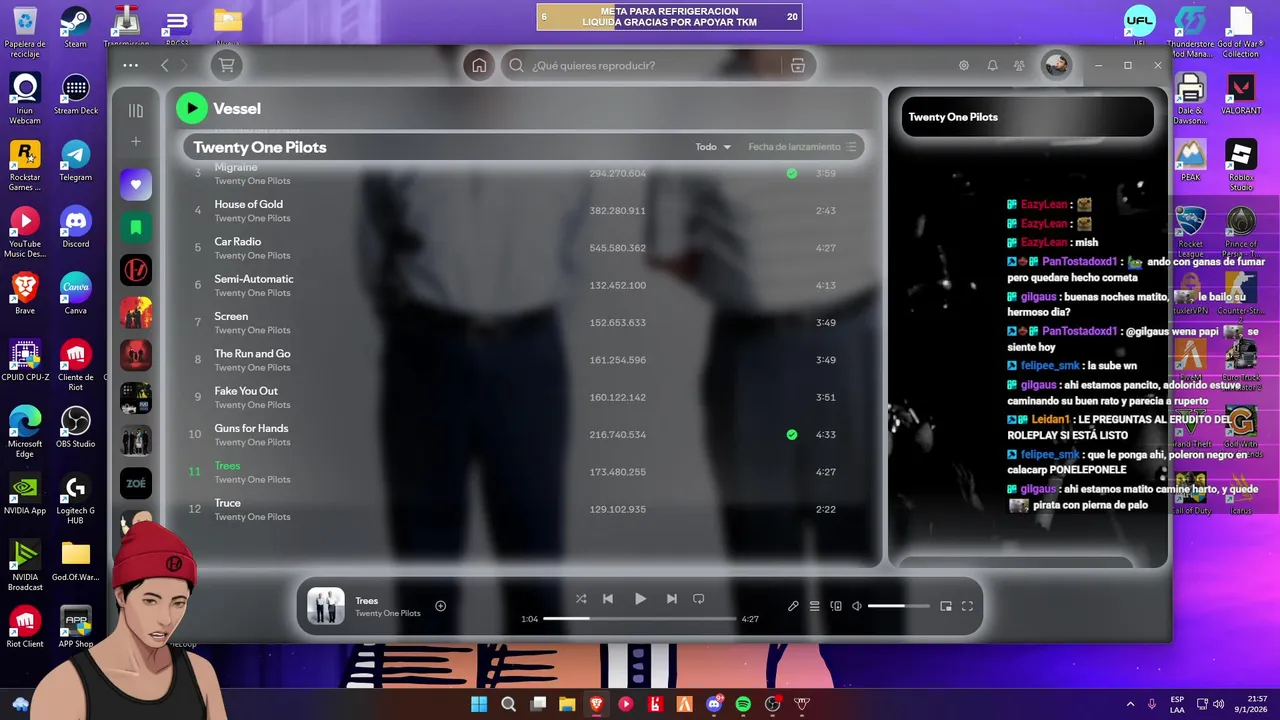The width and height of the screenshot is (1280, 720).
Task: Open the mini player
Action: [946, 606]
